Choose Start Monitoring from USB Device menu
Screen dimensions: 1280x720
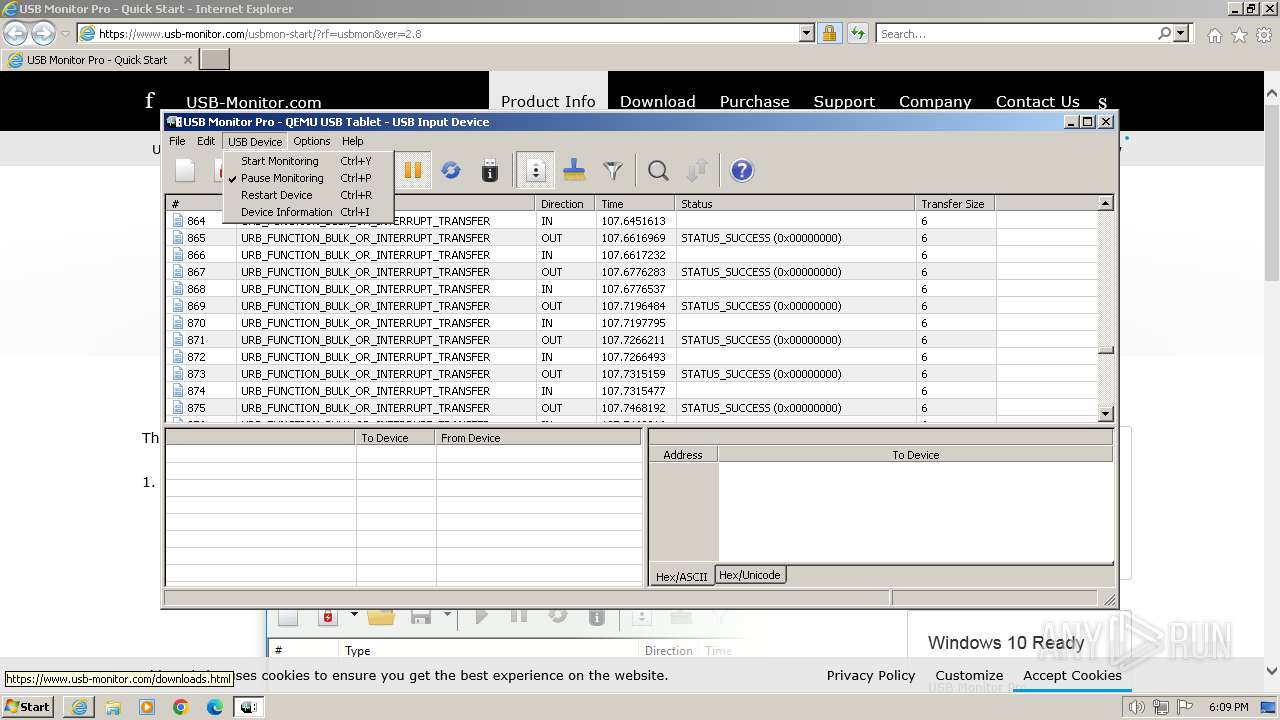[306, 161]
